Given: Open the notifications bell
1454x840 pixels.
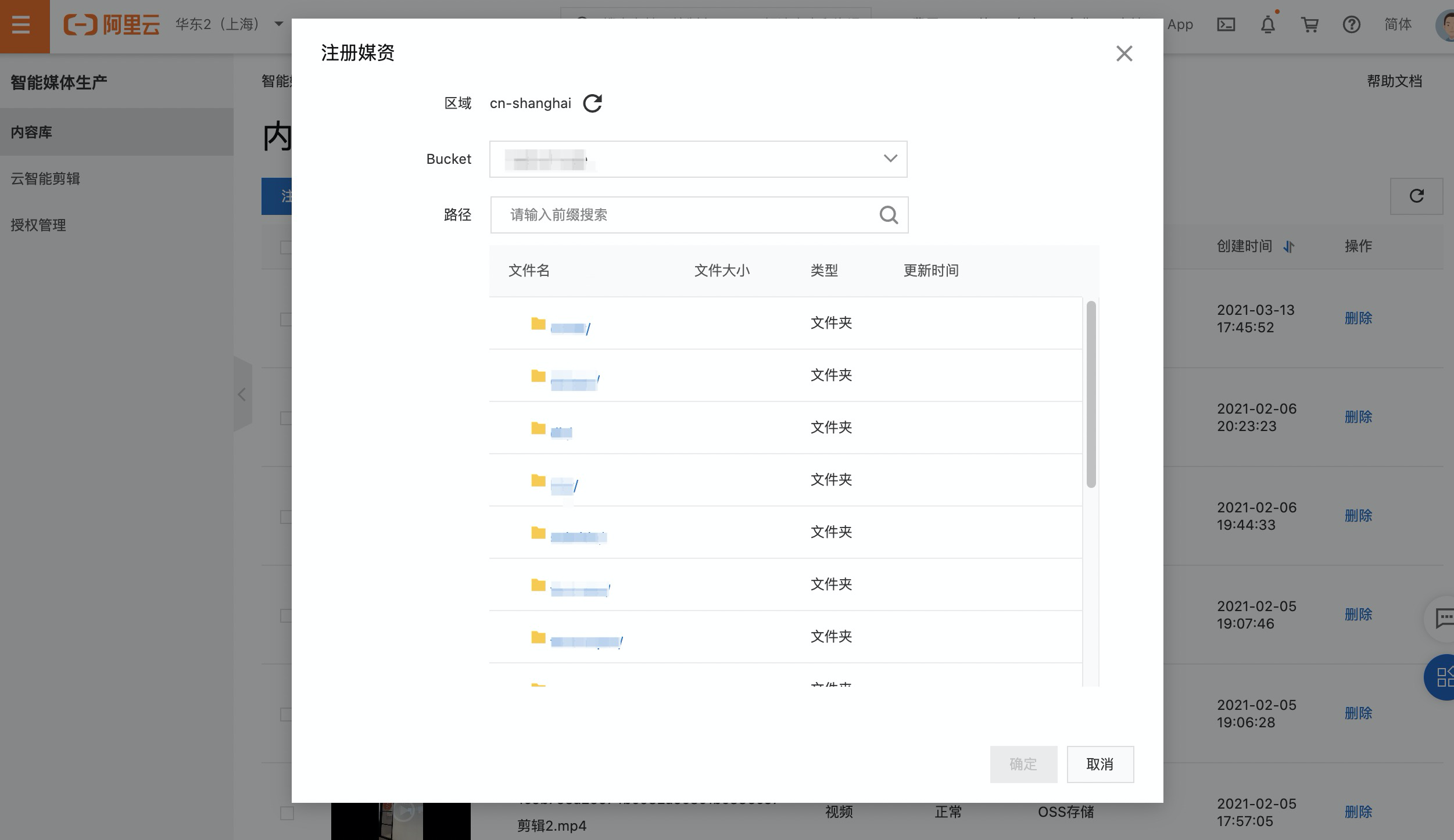Looking at the screenshot, I should tap(1267, 24).
